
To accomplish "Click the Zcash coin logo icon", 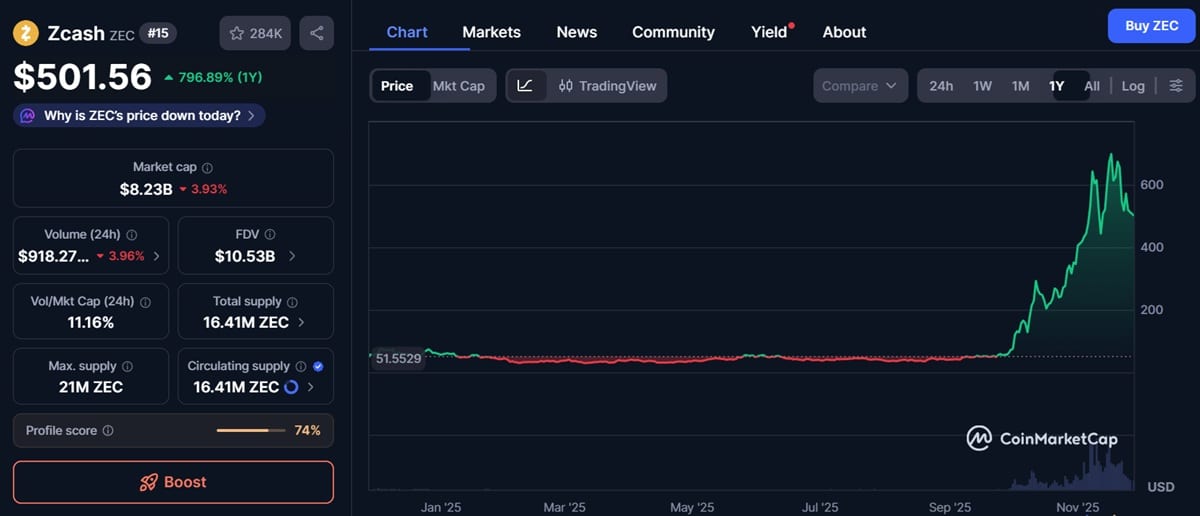I will click(26, 33).
